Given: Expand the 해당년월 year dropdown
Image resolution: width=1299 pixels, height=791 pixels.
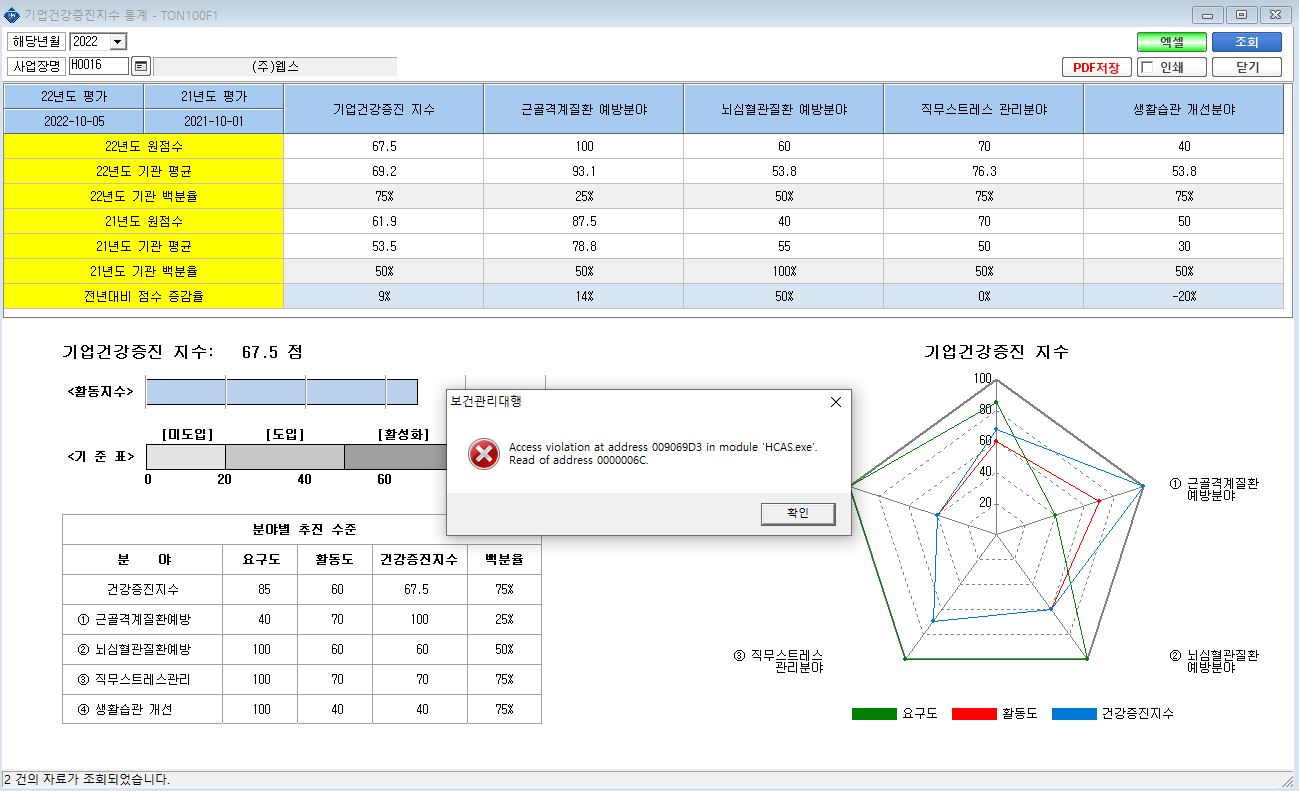Looking at the screenshot, I should [x=118, y=41].
